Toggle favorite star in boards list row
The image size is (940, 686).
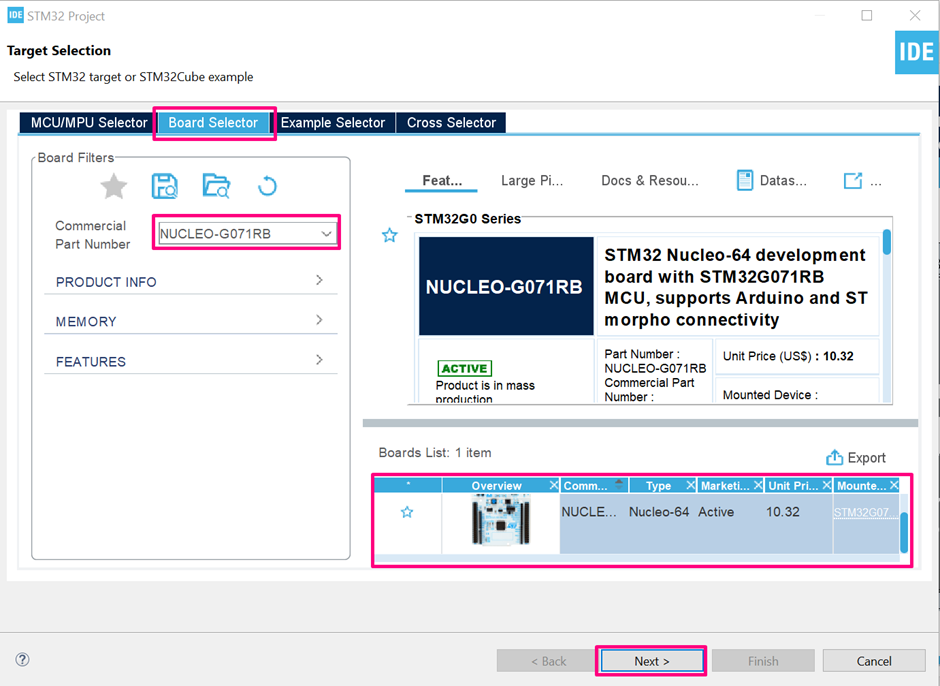pos(407,512)
